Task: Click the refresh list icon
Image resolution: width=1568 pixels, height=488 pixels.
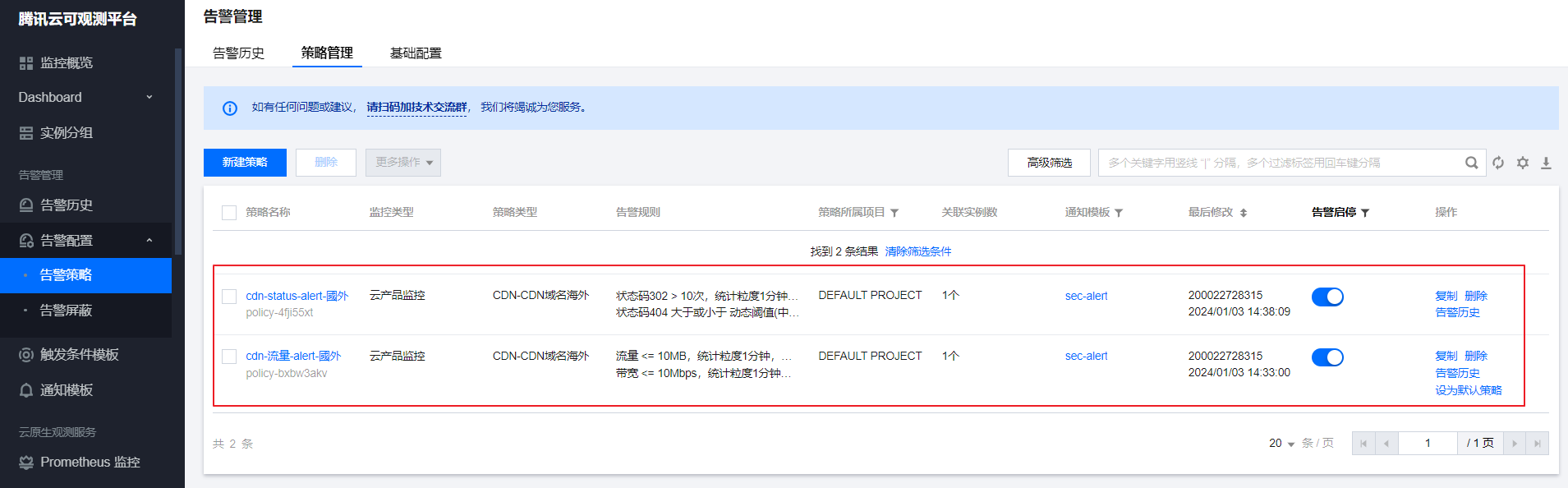Action: pyautogui.click(x=1498, y=163)
